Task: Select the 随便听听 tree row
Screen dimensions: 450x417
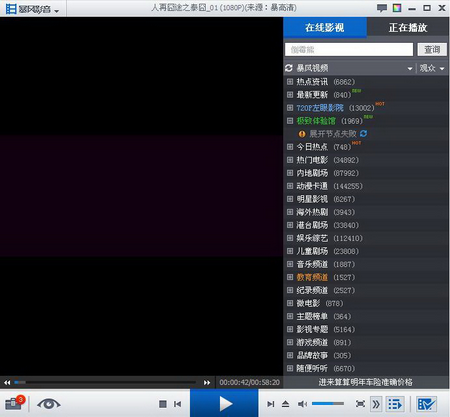Action: pyautogui.click(x=366, y=368)
